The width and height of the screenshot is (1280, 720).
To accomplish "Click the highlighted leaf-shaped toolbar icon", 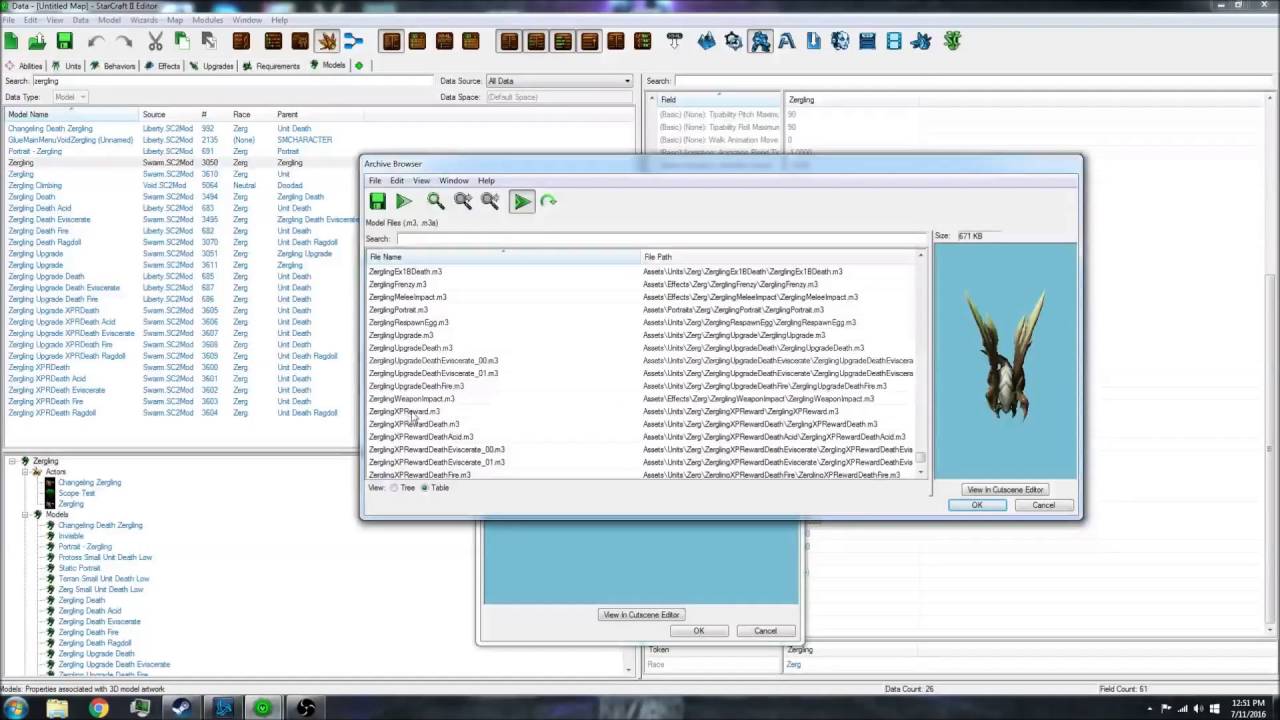I will [326, 41].
